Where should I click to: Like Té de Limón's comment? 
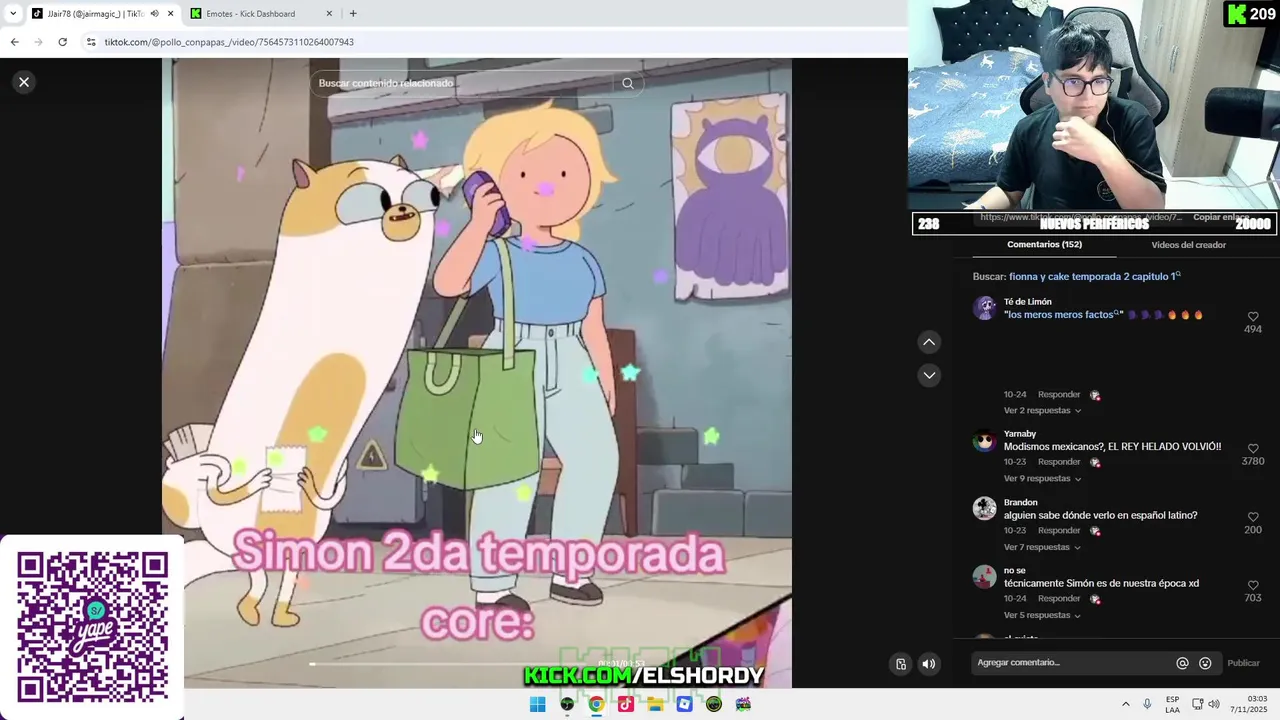tap(1253, 316)
